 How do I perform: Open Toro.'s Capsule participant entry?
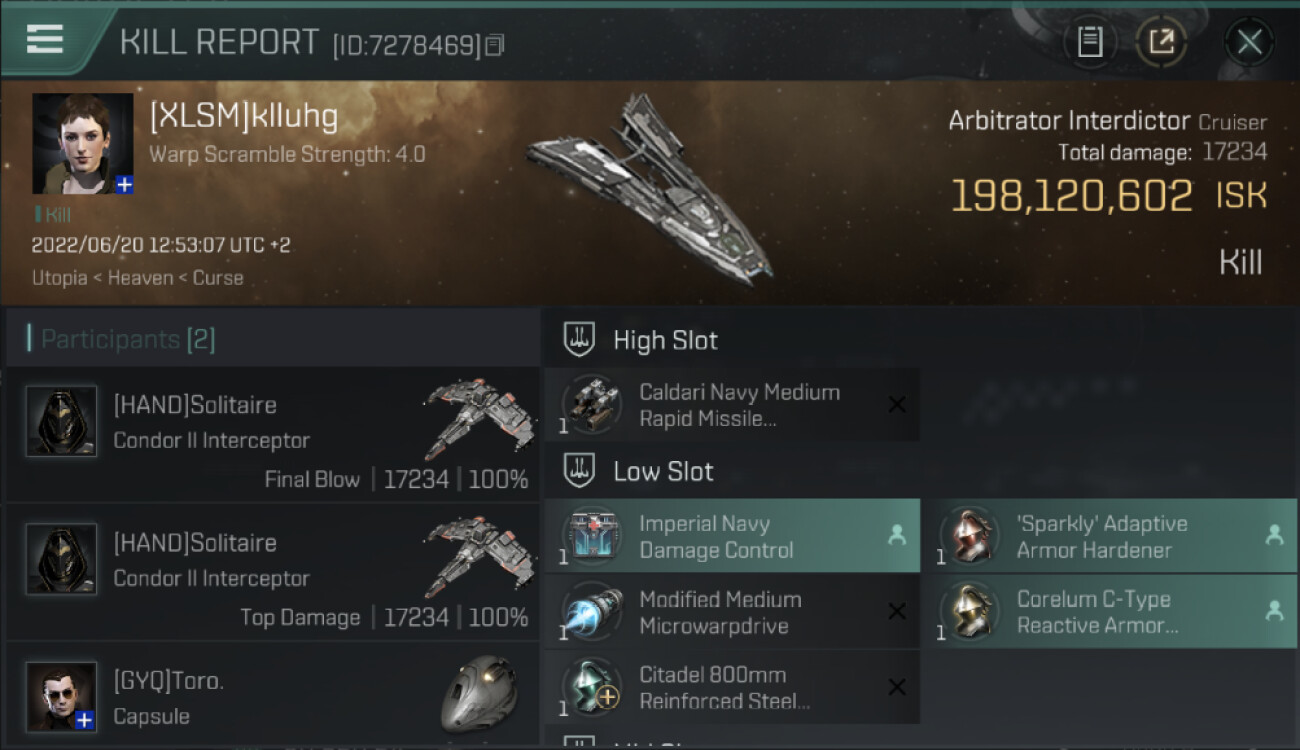(272, 698)
